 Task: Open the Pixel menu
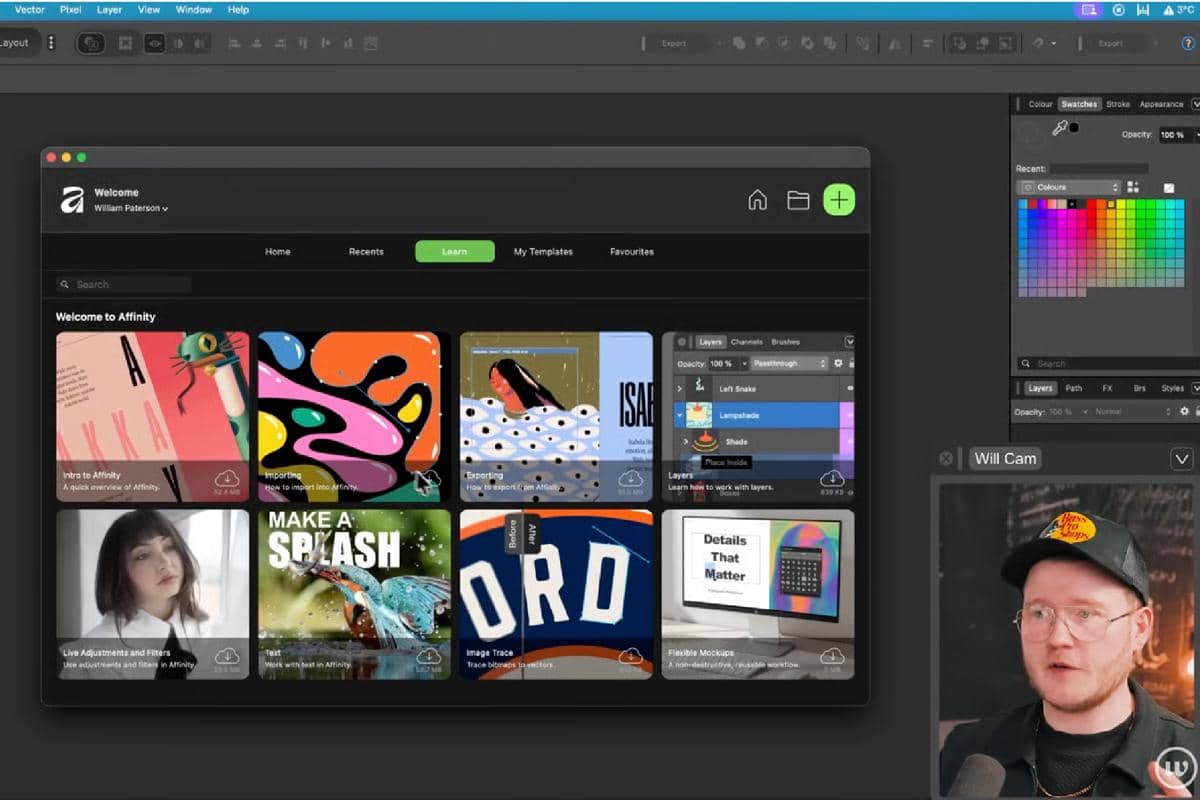[70, 9]
